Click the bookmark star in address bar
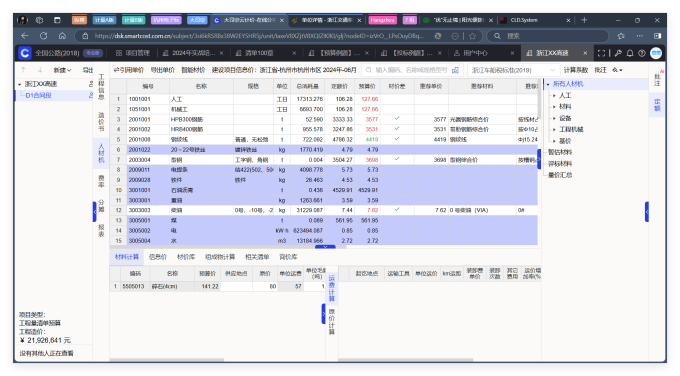 [x=472, y=36]
